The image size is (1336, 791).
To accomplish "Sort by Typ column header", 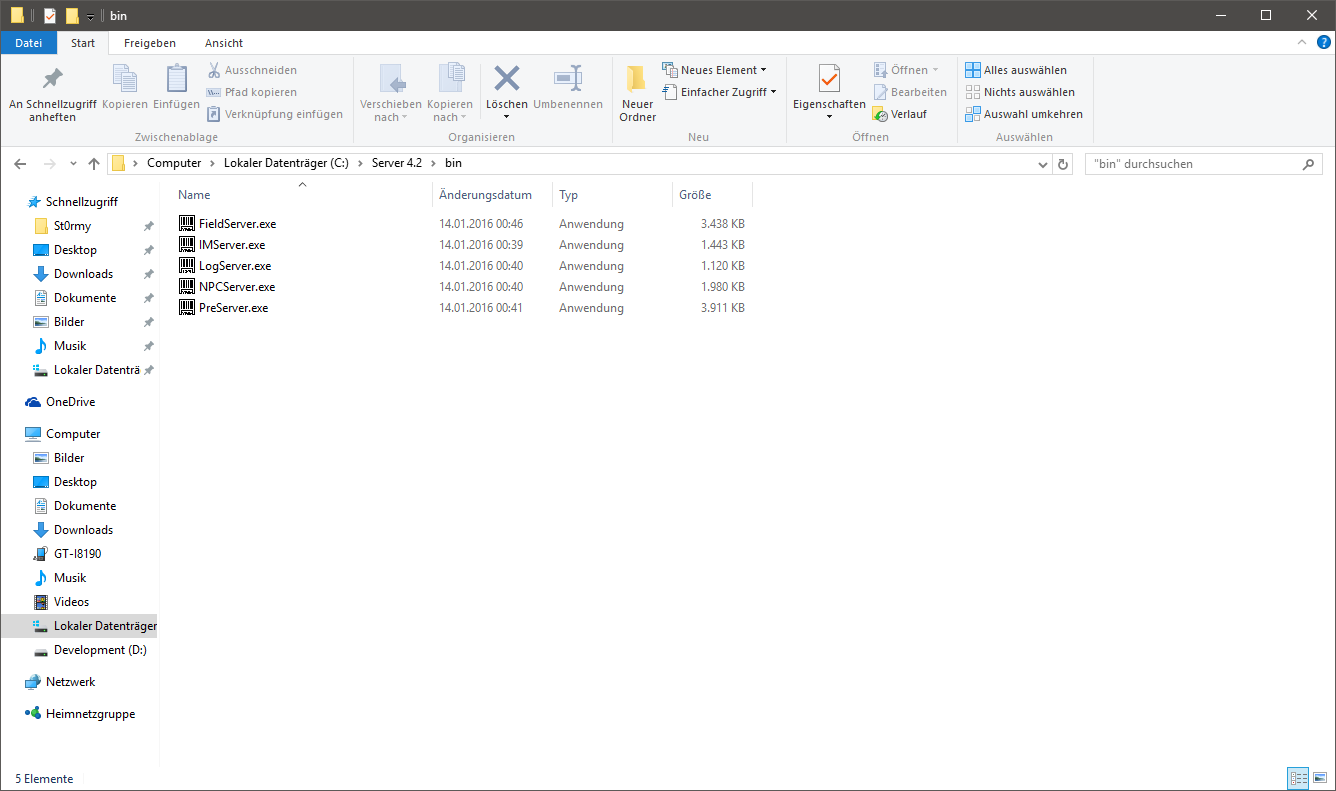I will (612, 195).
